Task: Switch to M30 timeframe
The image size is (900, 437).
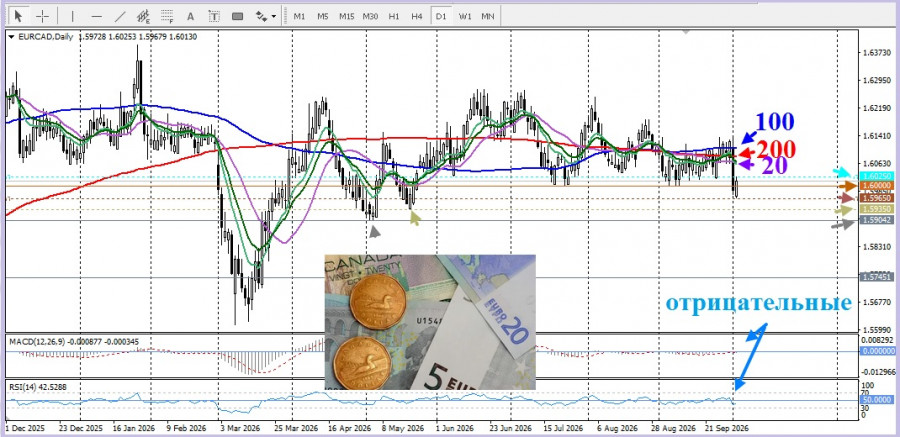Action: 370,16
